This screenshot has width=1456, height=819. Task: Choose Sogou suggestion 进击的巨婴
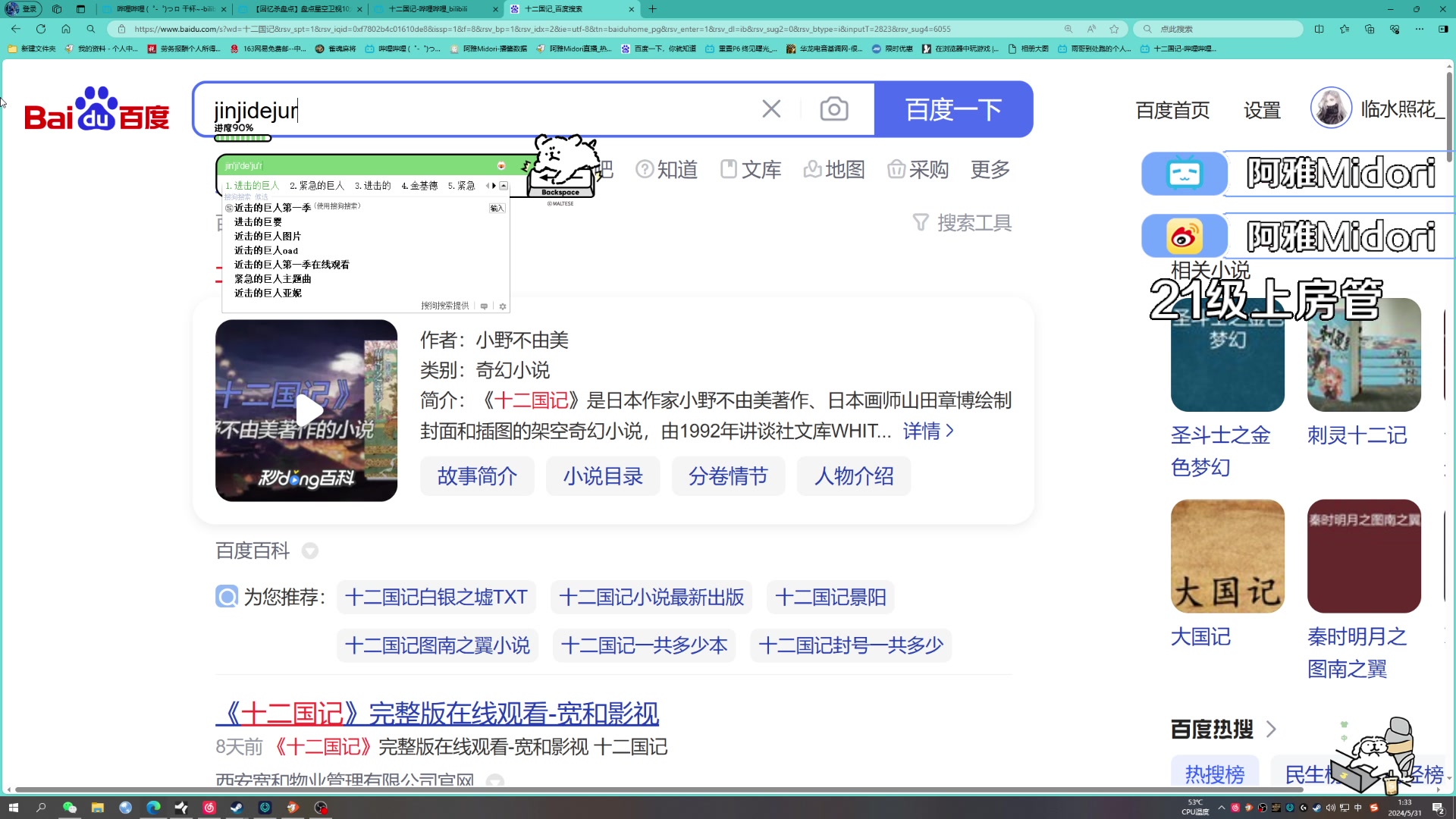pos(258,222)
